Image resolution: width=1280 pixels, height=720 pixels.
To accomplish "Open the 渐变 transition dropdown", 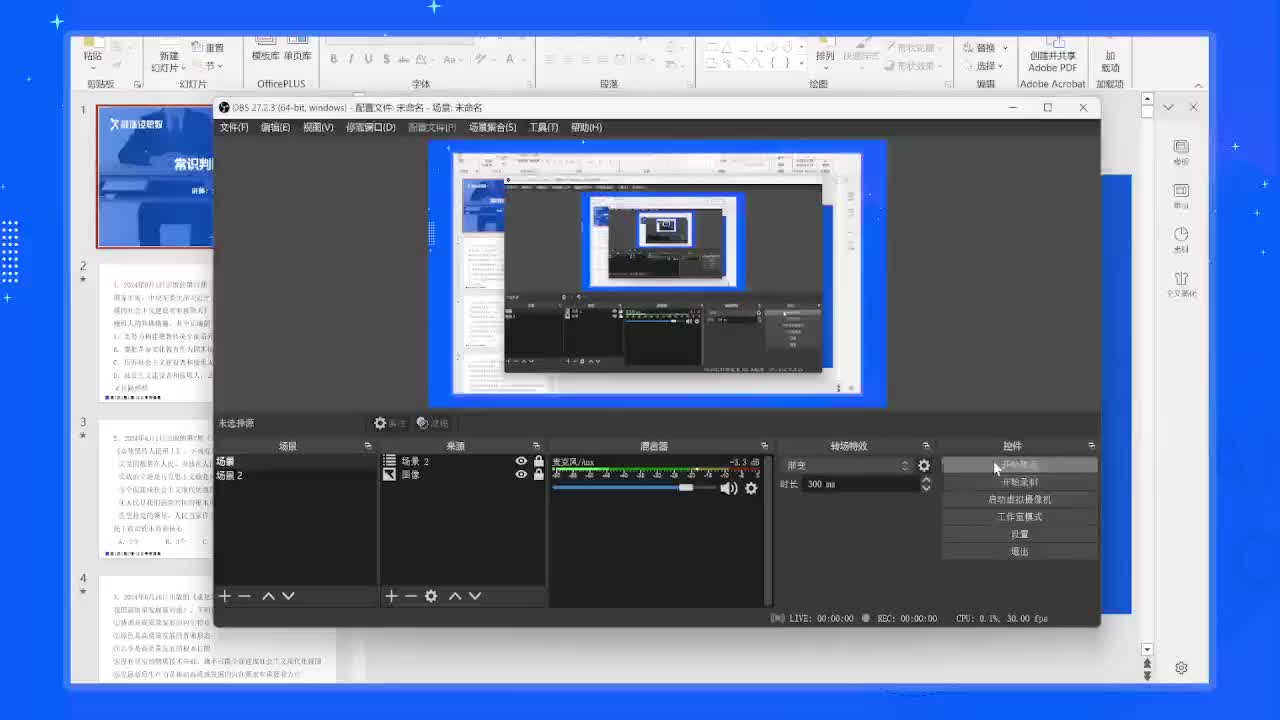I will click(848, 466).
